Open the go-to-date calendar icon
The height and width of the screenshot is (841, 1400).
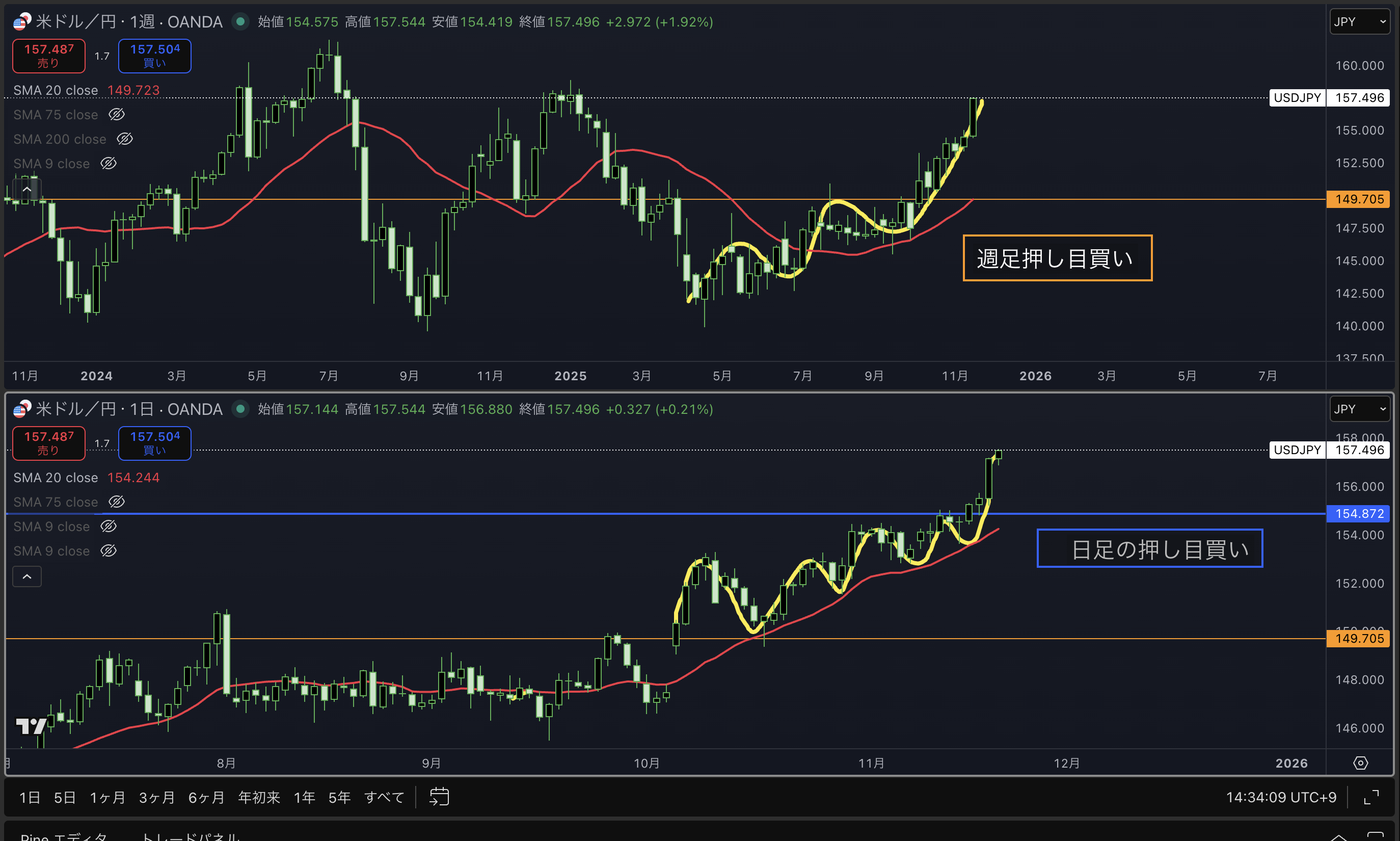(x=439, y=797)
